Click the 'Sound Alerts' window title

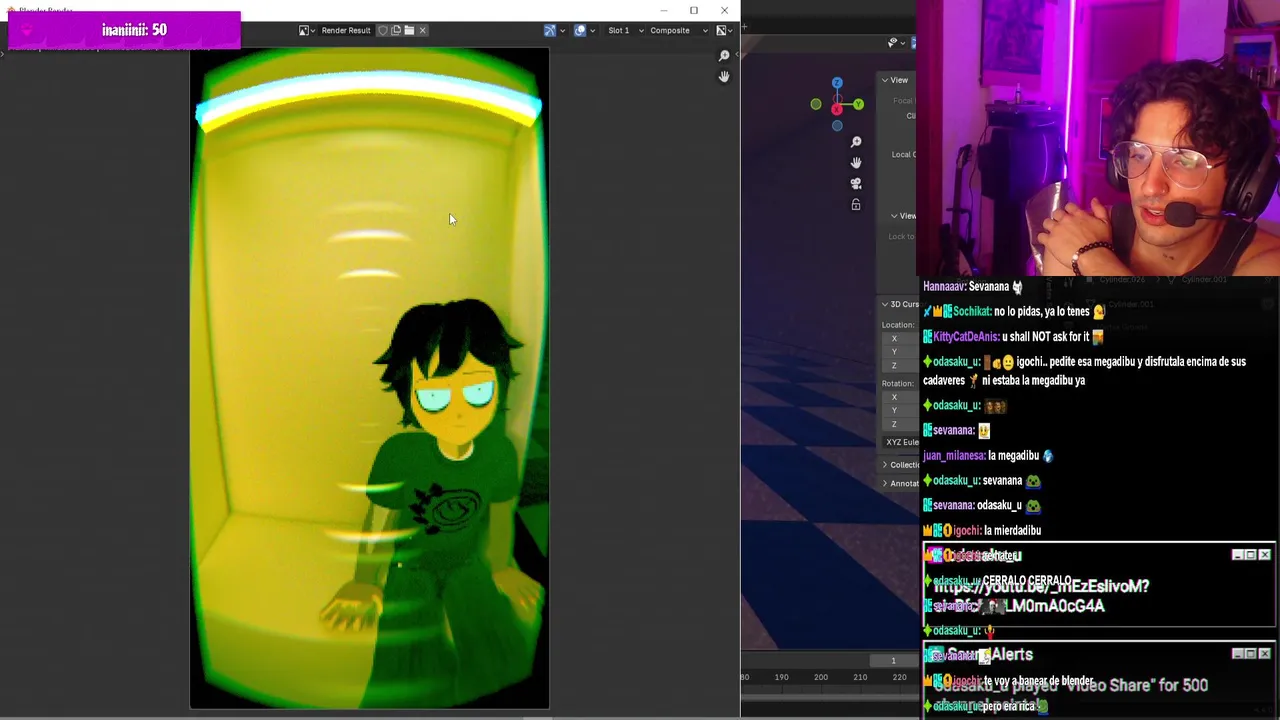point(990,655)
